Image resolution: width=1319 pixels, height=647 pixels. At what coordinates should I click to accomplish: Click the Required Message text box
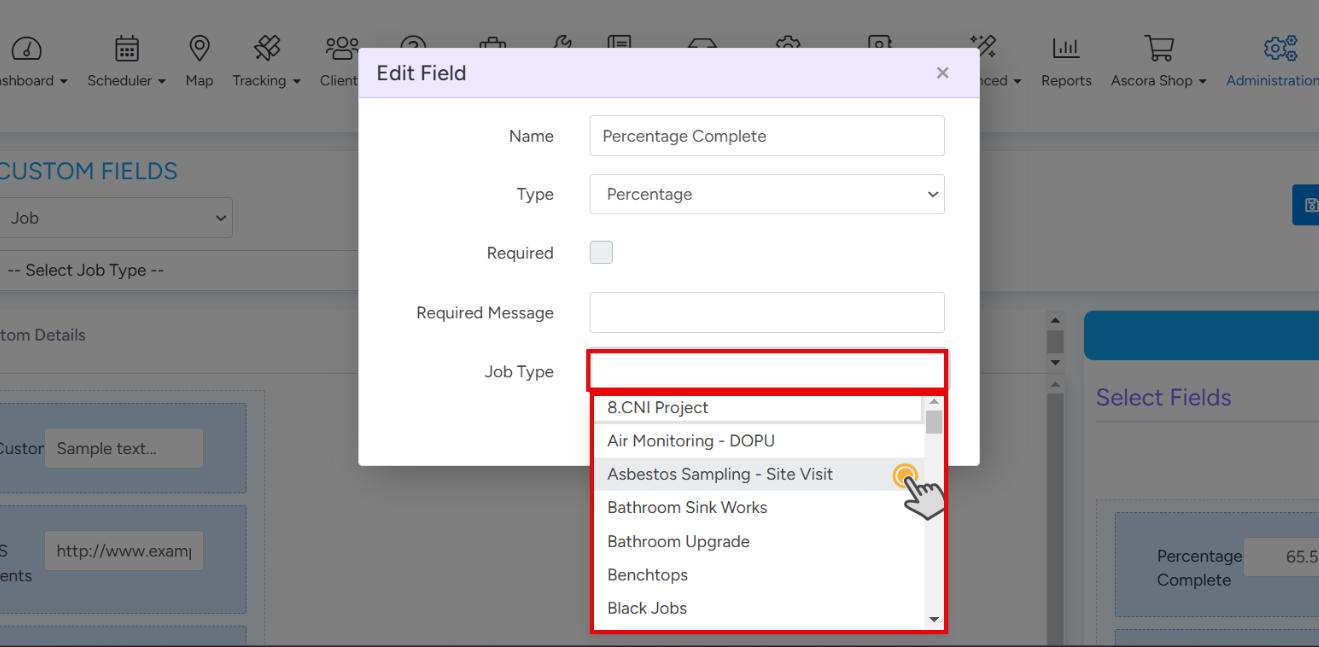click(766, 312)
